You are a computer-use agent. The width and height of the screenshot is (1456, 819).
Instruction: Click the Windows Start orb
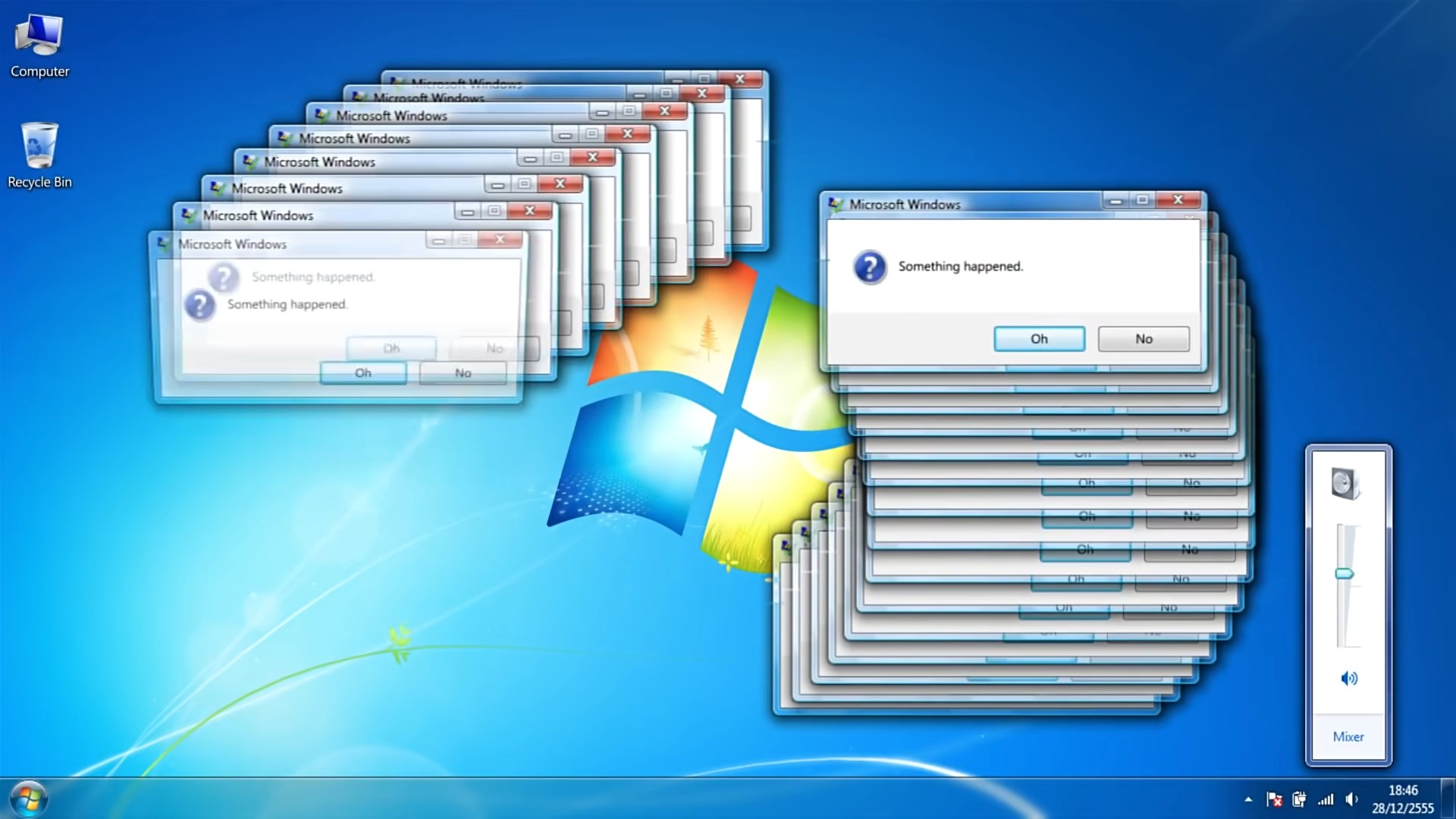coord(29,799)
